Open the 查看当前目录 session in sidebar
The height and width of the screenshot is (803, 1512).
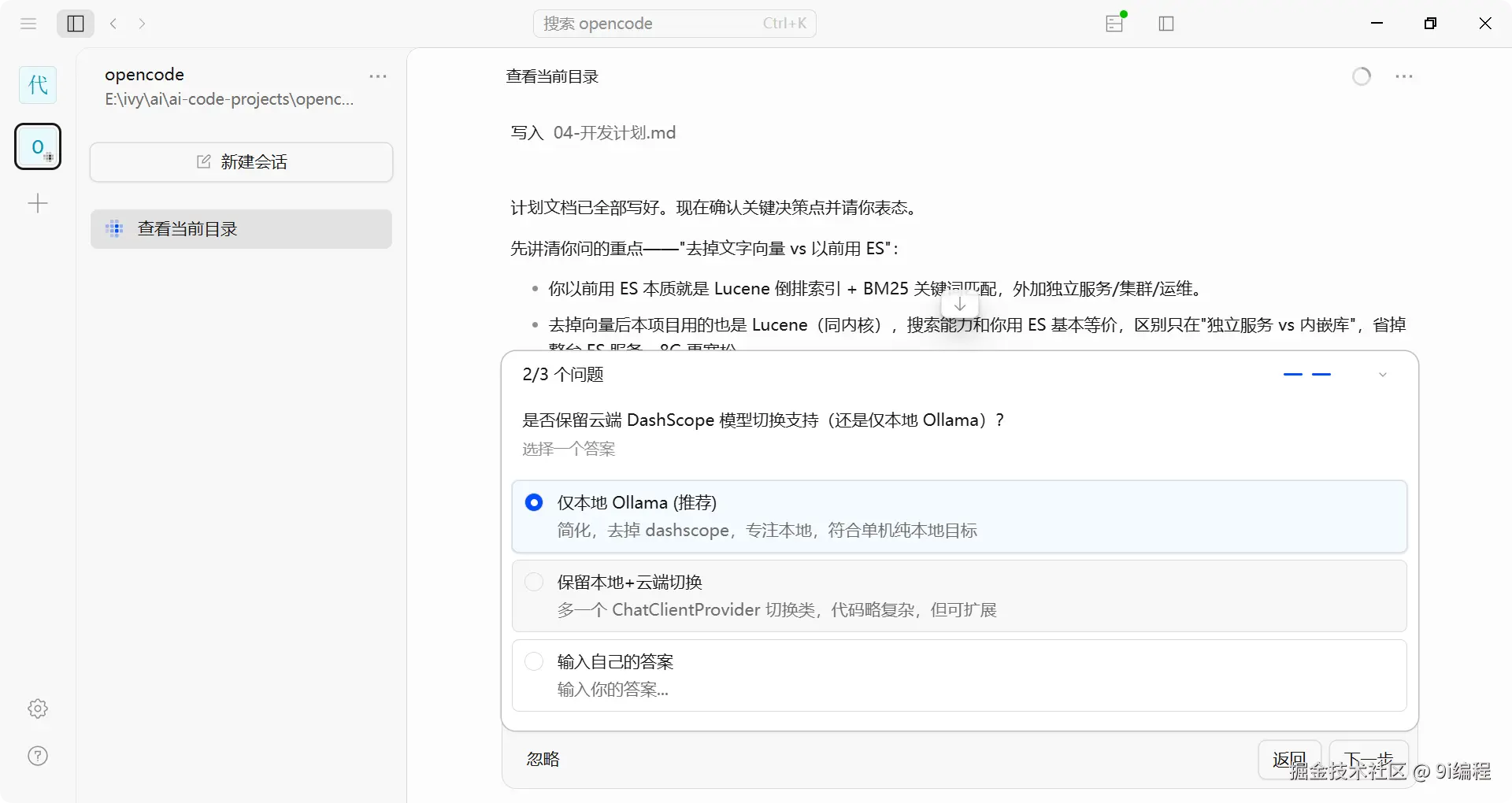(241, 229)
